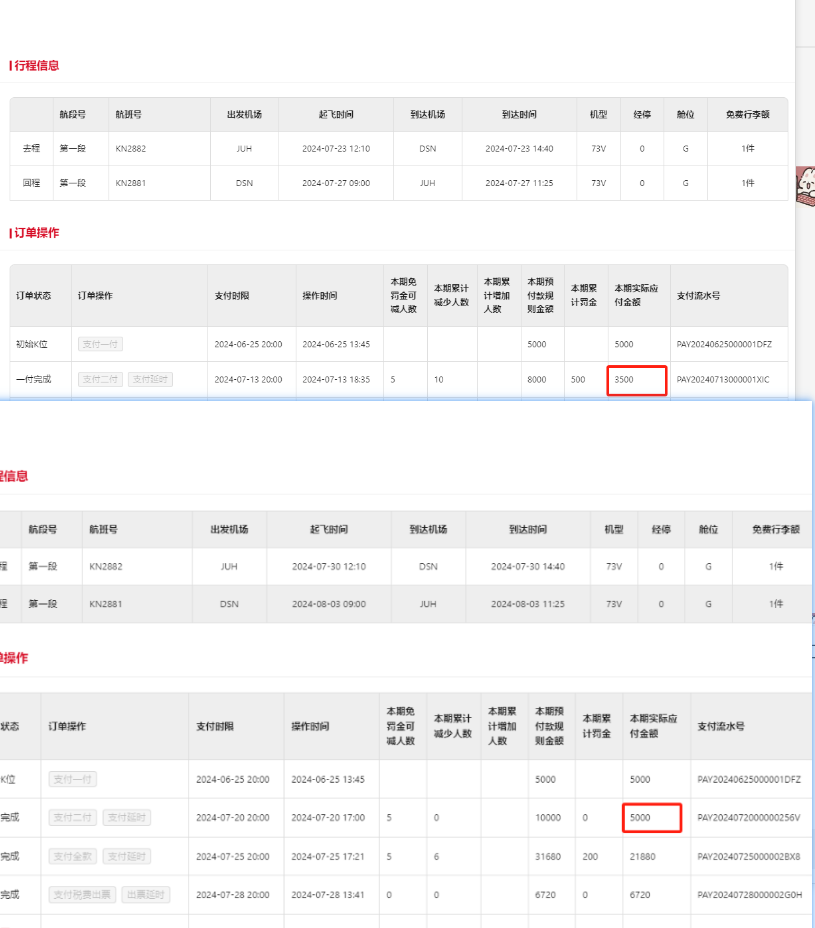Viewport: 815px width, 928px height.
Task: Click 支付二付 button in the lower order table
Action: [x=73, y=817]
